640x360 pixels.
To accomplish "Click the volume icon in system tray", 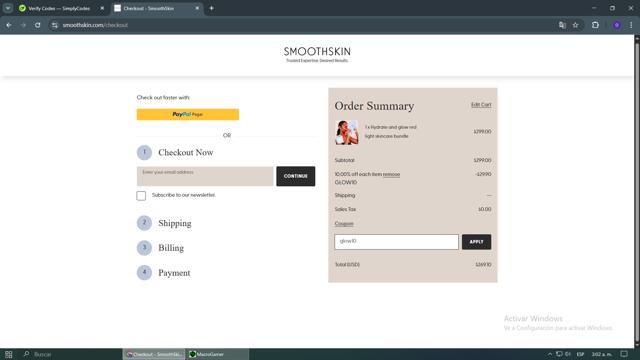I will (568, 354).
